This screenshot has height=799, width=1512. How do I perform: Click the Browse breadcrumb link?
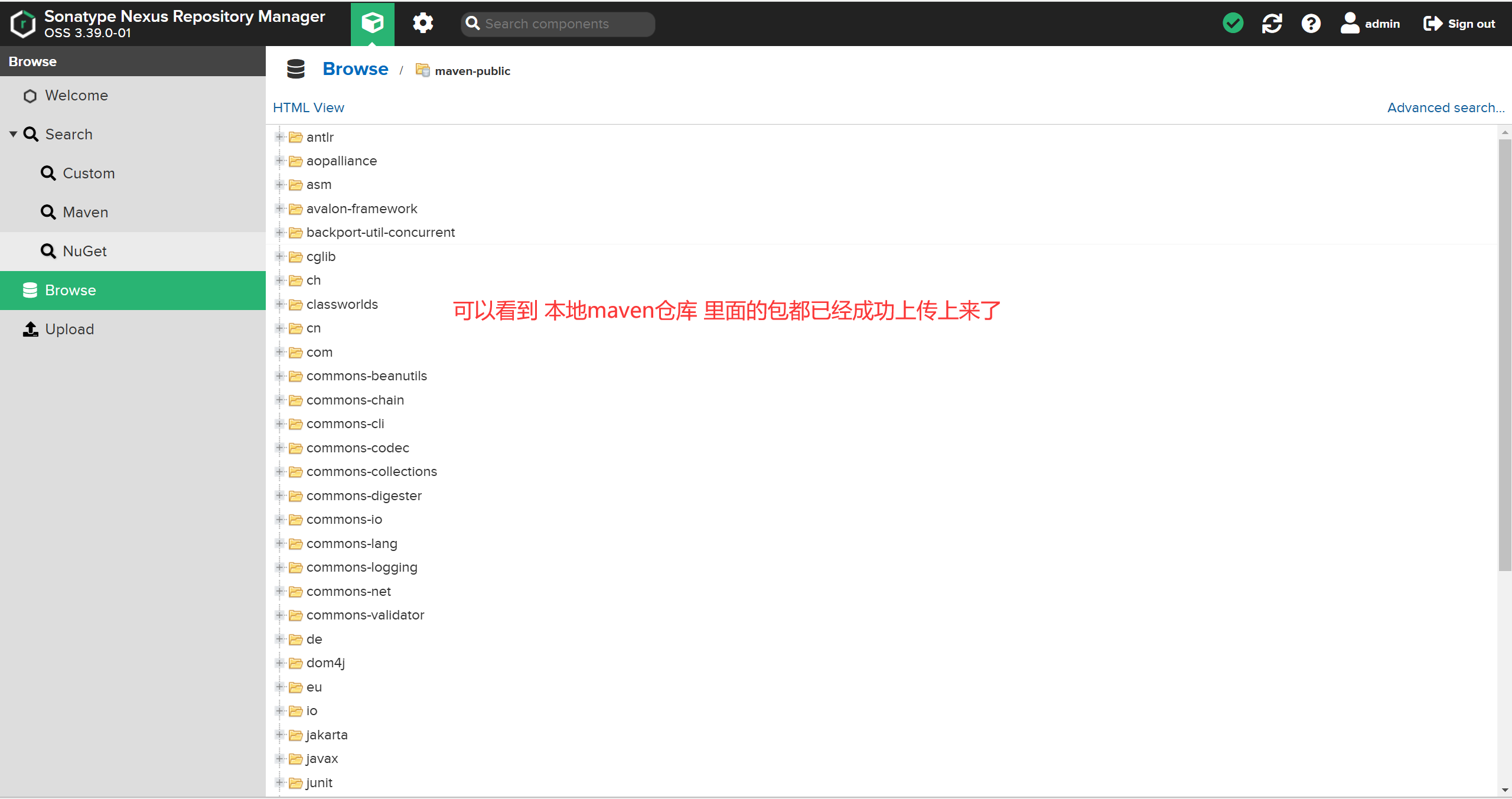tap(355, 69)
